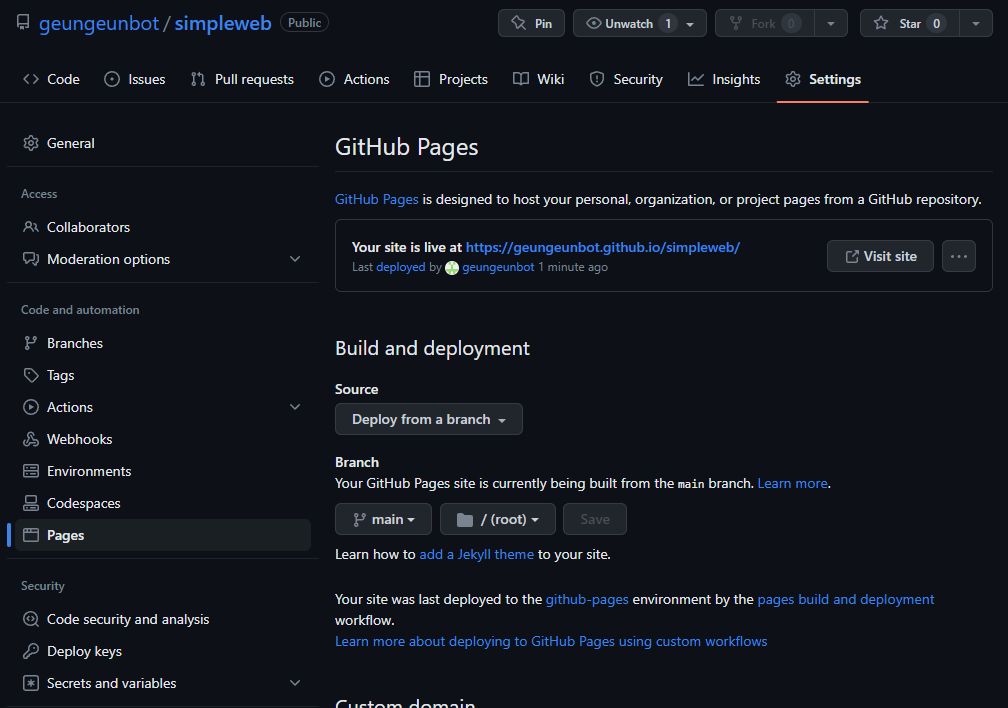Click the Projects table icon
This screenshot has height=708, width=1008.
tap(422, 79)
